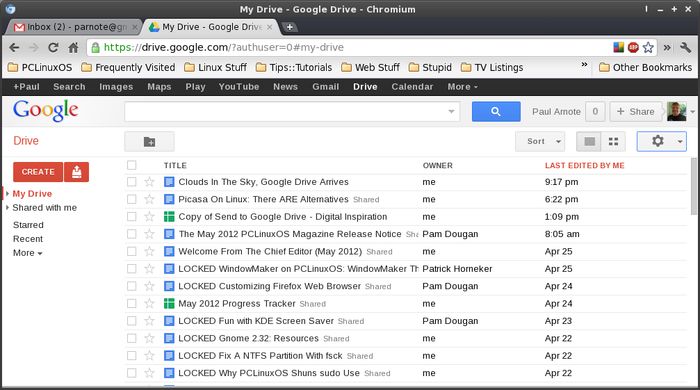Open Images from the Google bar
The width and height of the screenshot is (700, 390).
coord(116,87)
